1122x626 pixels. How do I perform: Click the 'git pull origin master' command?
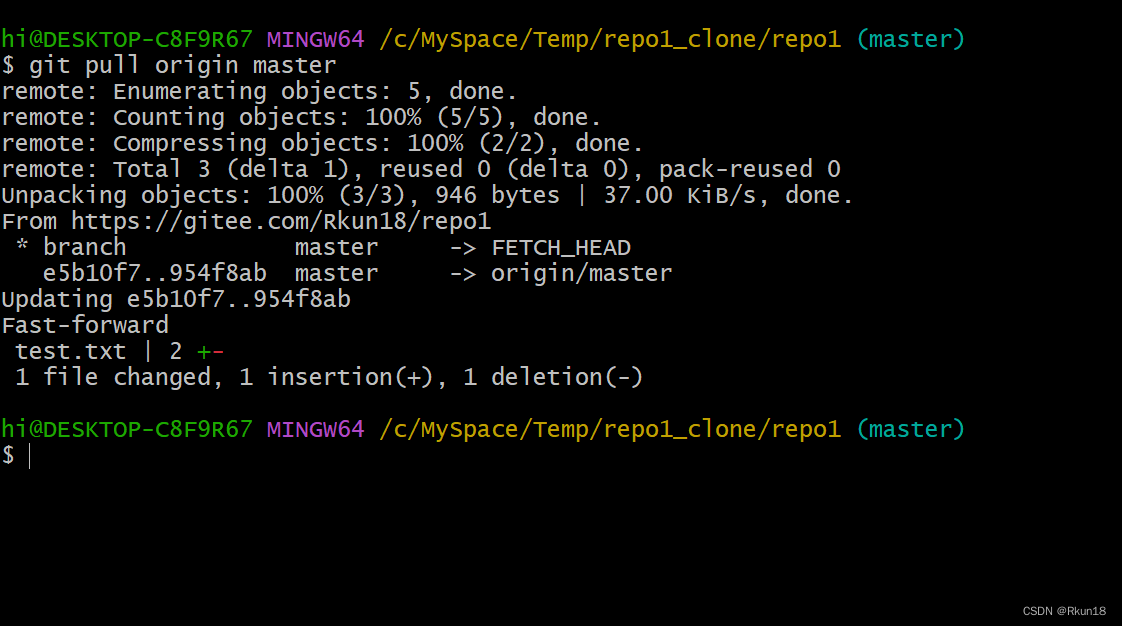[x=183, y=66]
